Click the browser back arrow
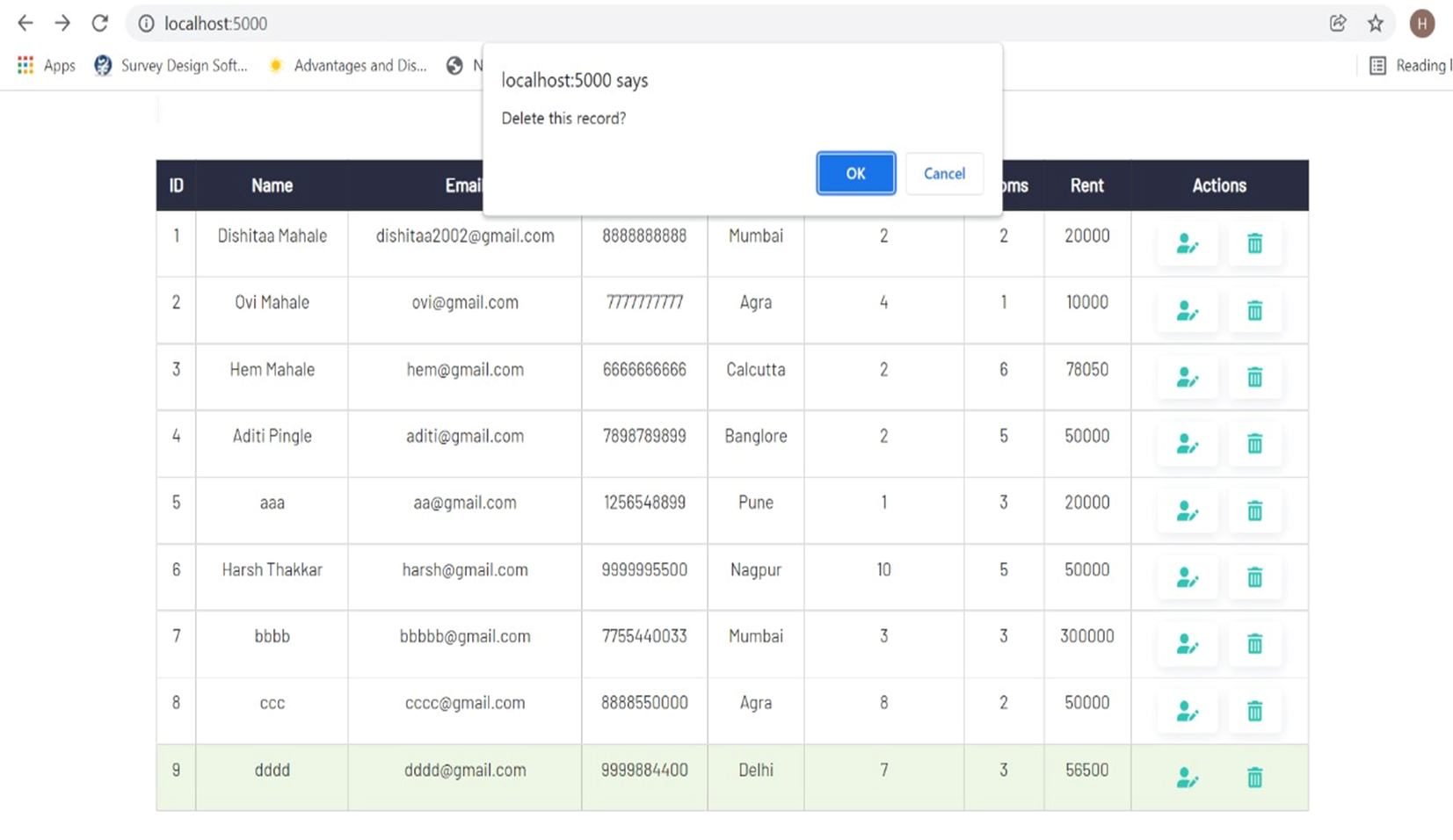Viewport: 1453px width, 840px height. click(25, 23)
